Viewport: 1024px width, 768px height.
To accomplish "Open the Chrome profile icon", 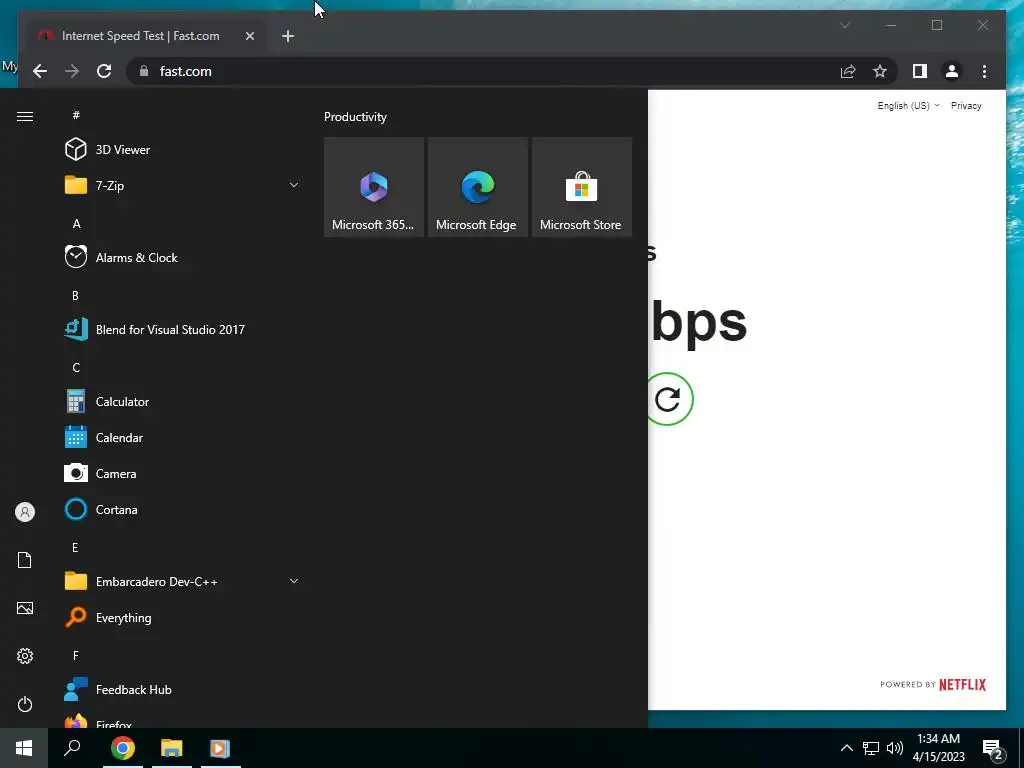I will coord(952,71).
